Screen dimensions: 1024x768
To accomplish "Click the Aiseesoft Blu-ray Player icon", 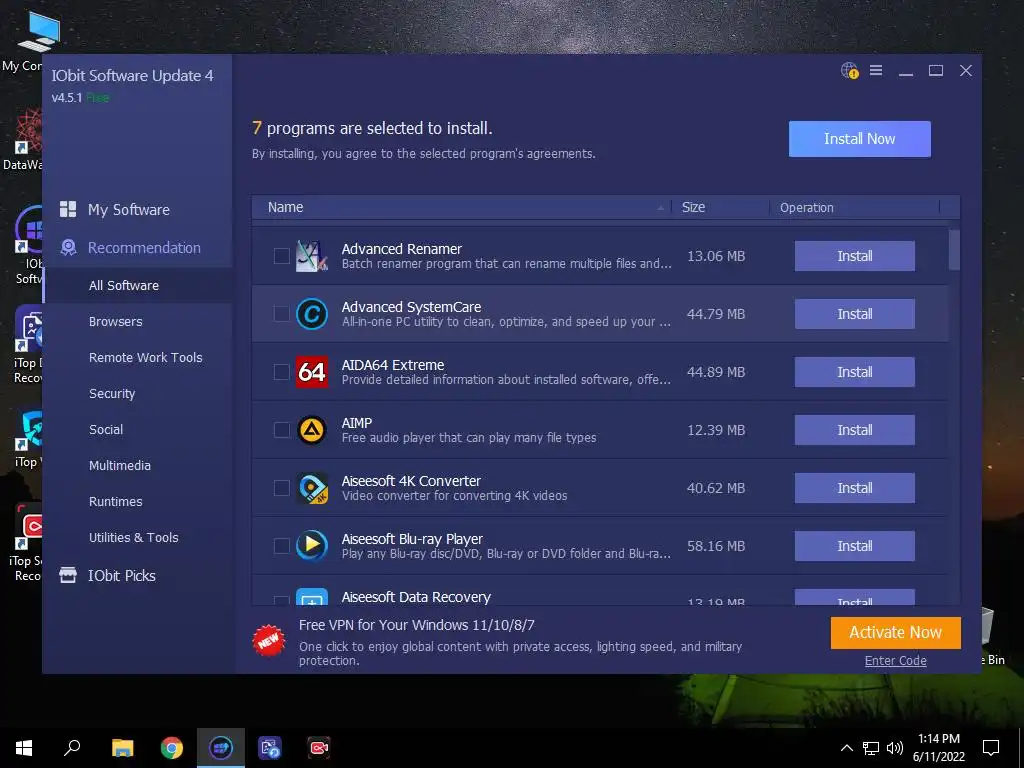I will (x=312, y=546).
